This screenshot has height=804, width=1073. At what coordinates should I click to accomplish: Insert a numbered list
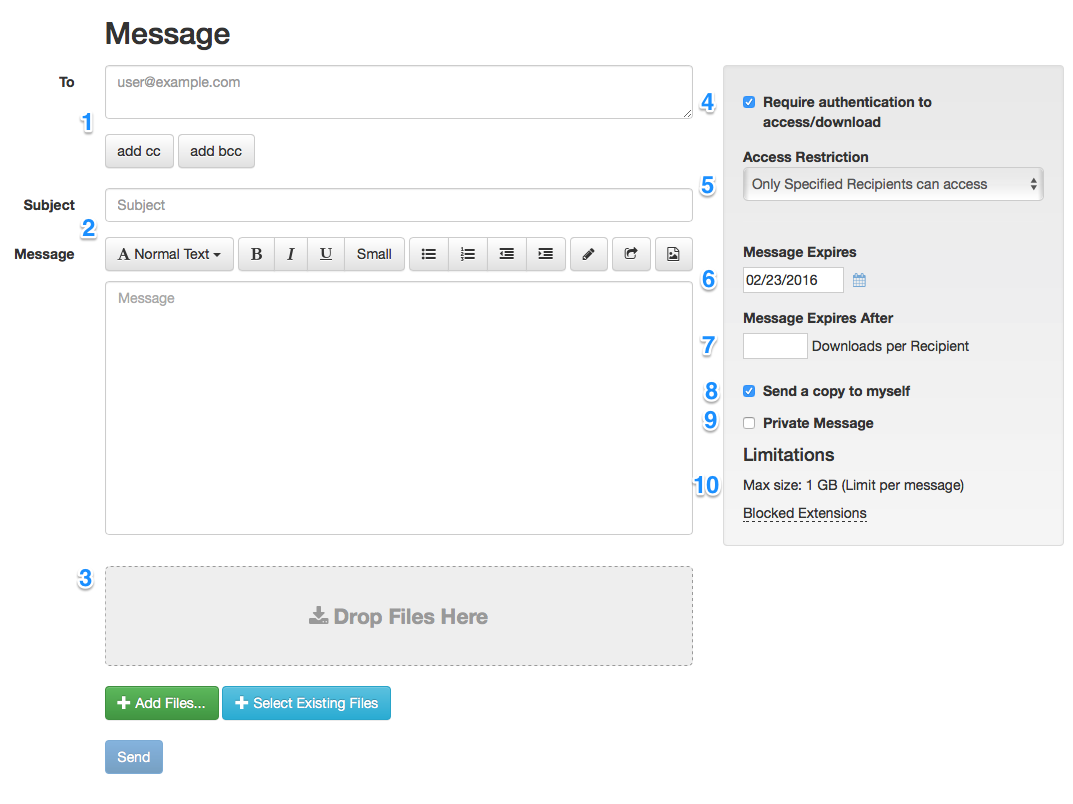467,254
